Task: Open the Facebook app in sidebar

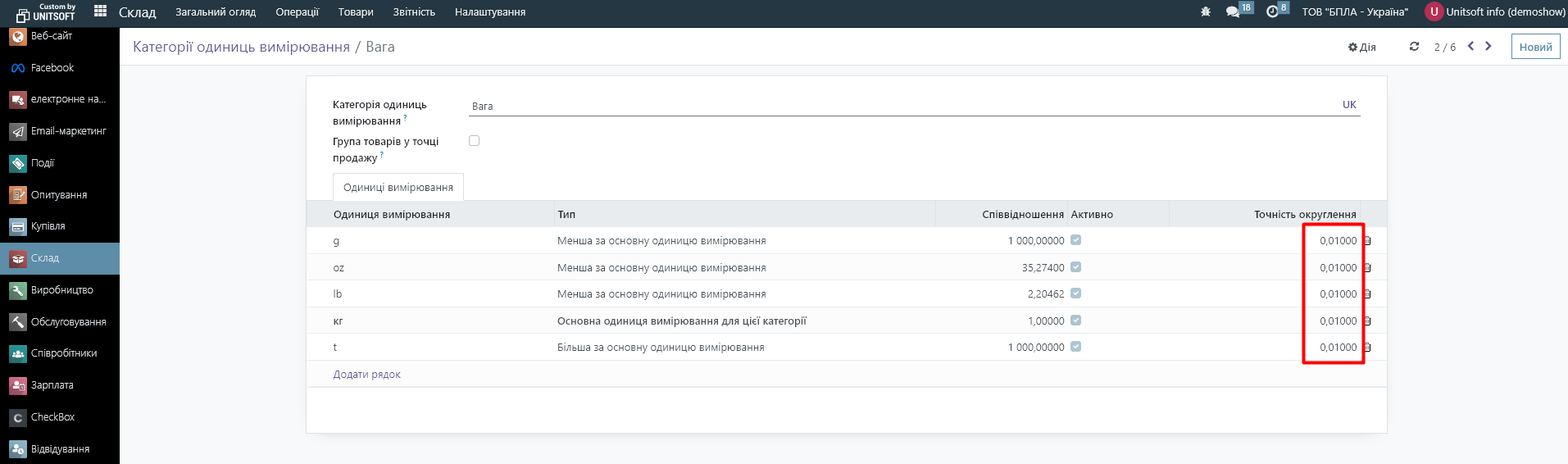Action: click(x=52, y=68)
